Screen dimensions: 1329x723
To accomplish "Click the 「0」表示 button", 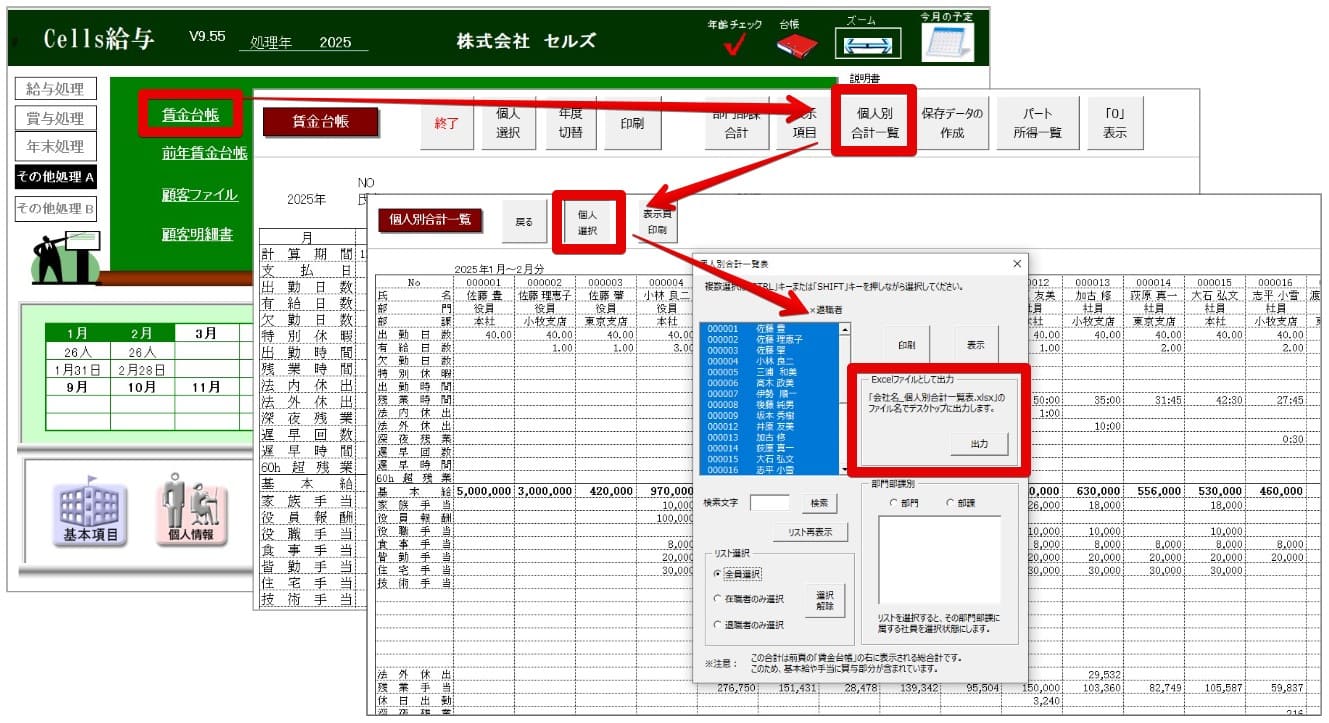I will pos(1115,123).
